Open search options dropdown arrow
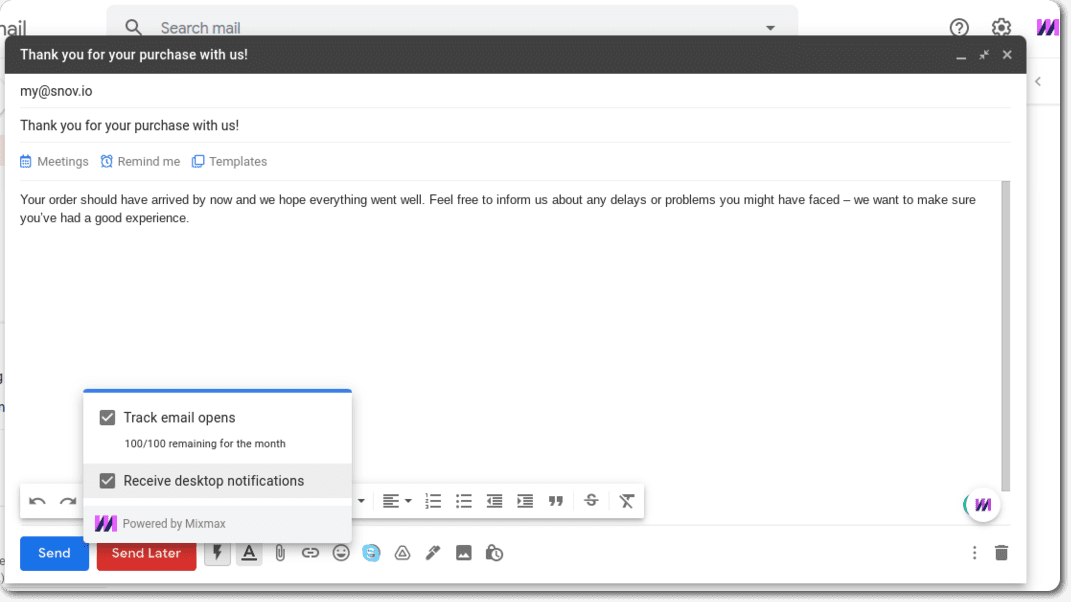The width and height of the screenshot is (1071, 602). pos(770,28)
